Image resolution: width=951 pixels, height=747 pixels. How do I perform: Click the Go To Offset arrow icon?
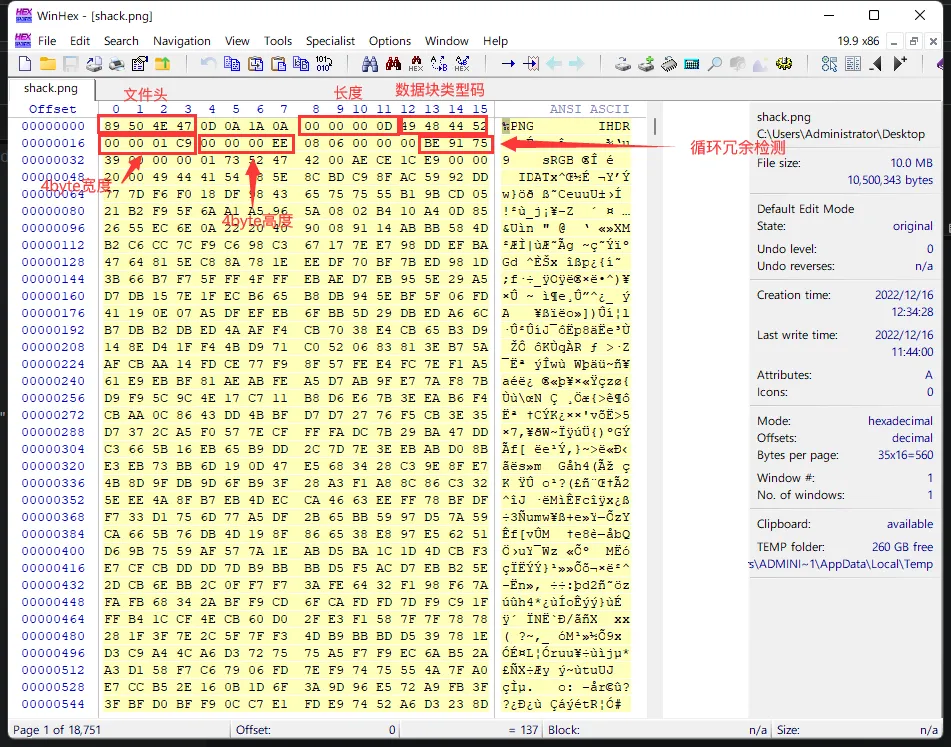point(508,64)
